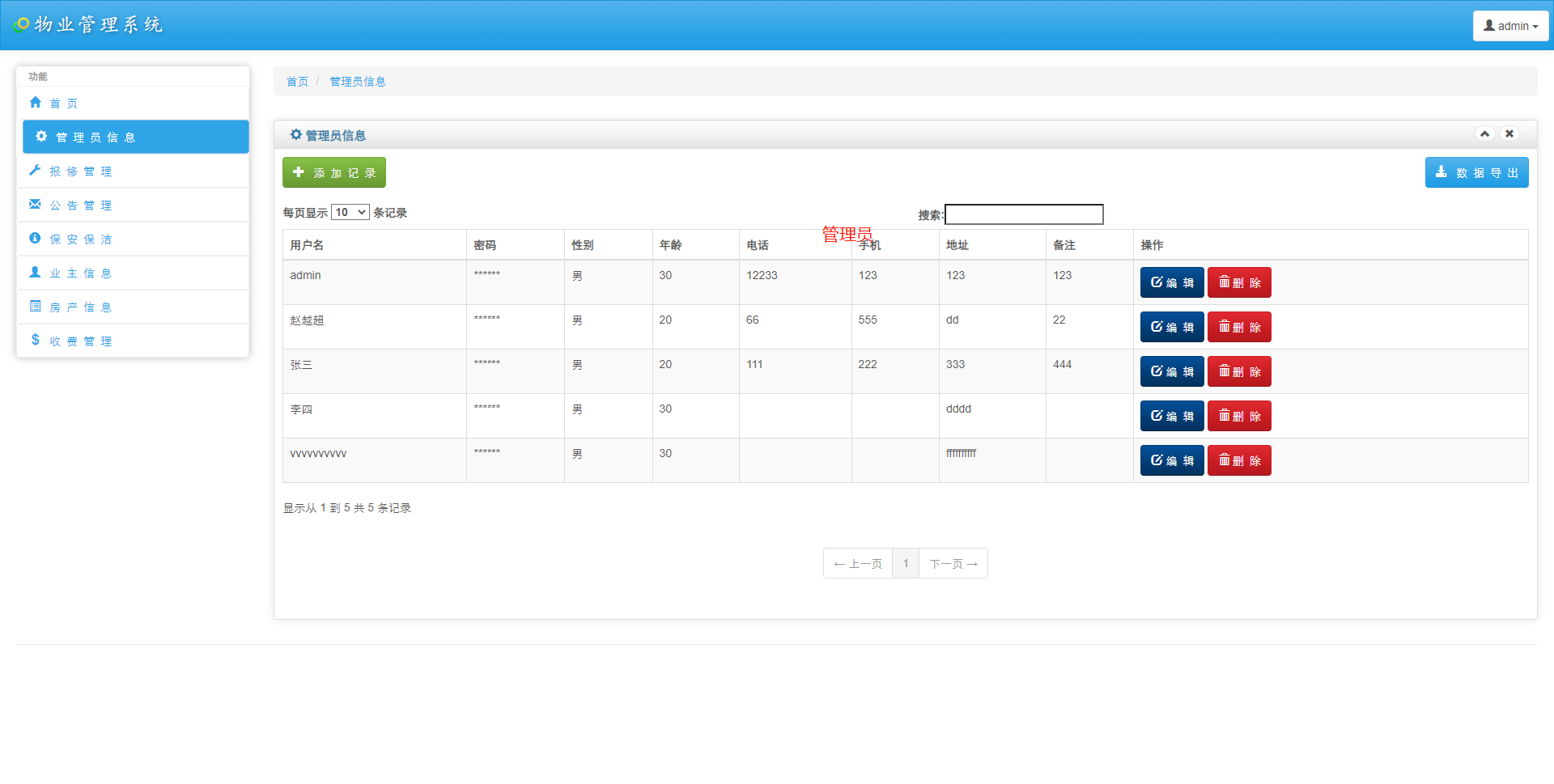Image resolution: width=1554 pixels, height=784 pixels.
Task: Click the 管理员信息 breadcrumb link
Action: [358, 82]
